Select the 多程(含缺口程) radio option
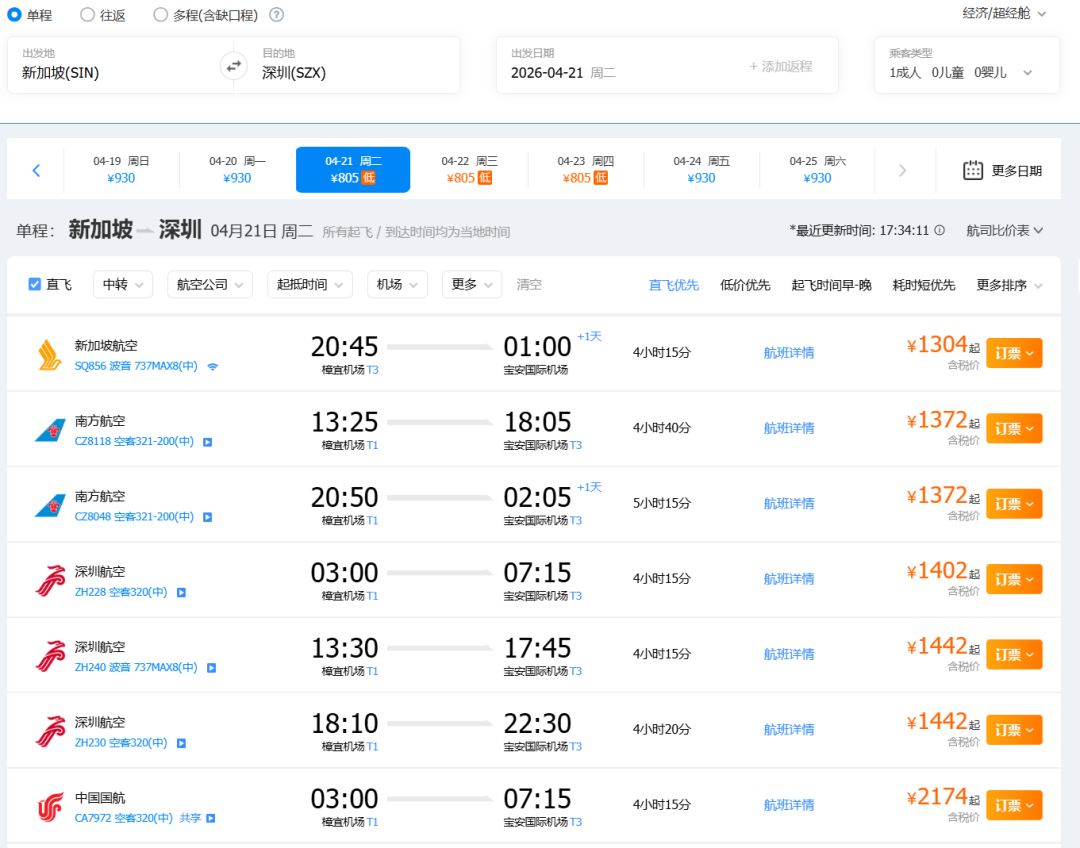This screenshot has height=848, width=1080. (161, 15)
